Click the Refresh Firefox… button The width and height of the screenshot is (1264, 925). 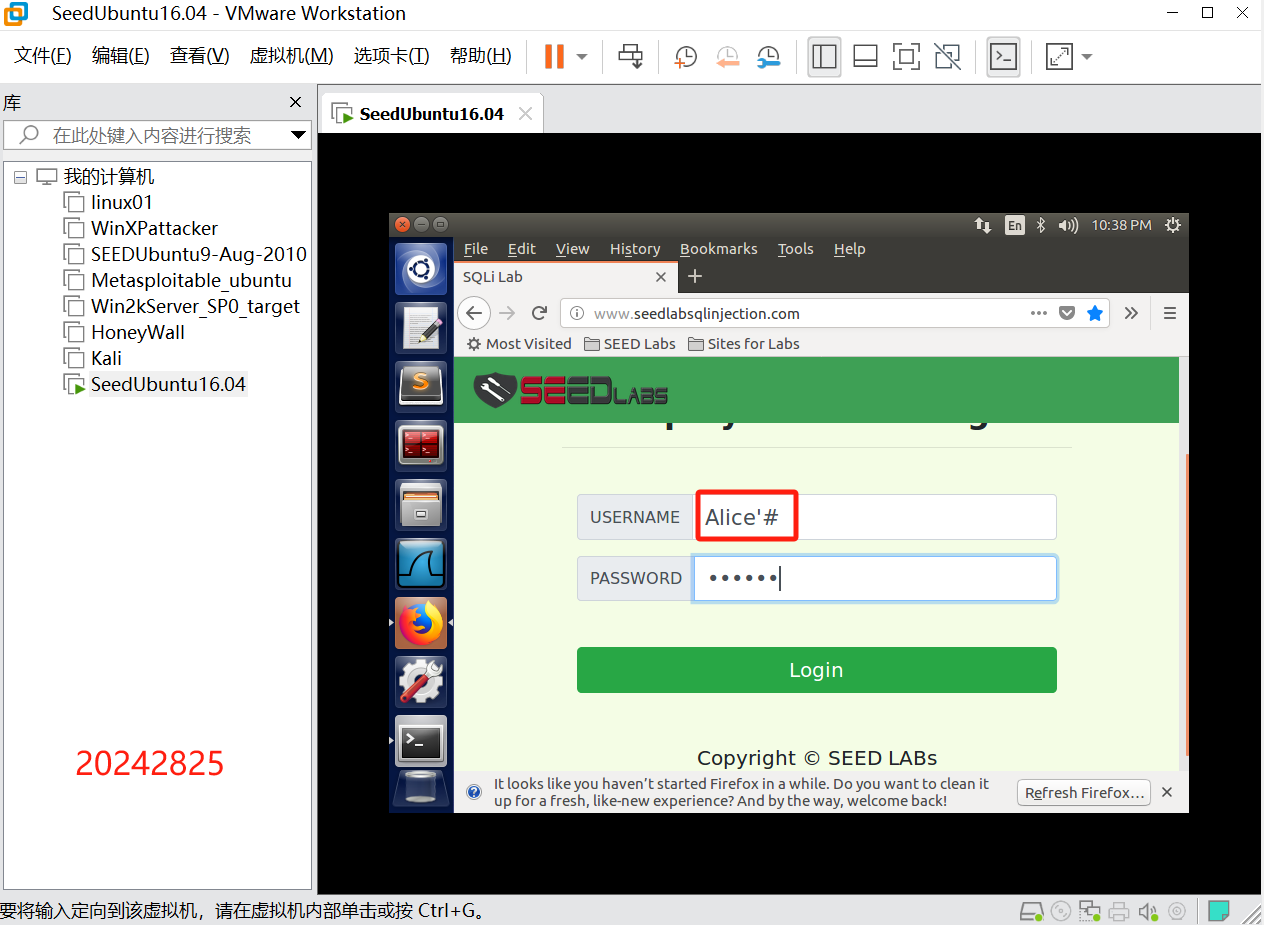click(x=1084, y=793)
